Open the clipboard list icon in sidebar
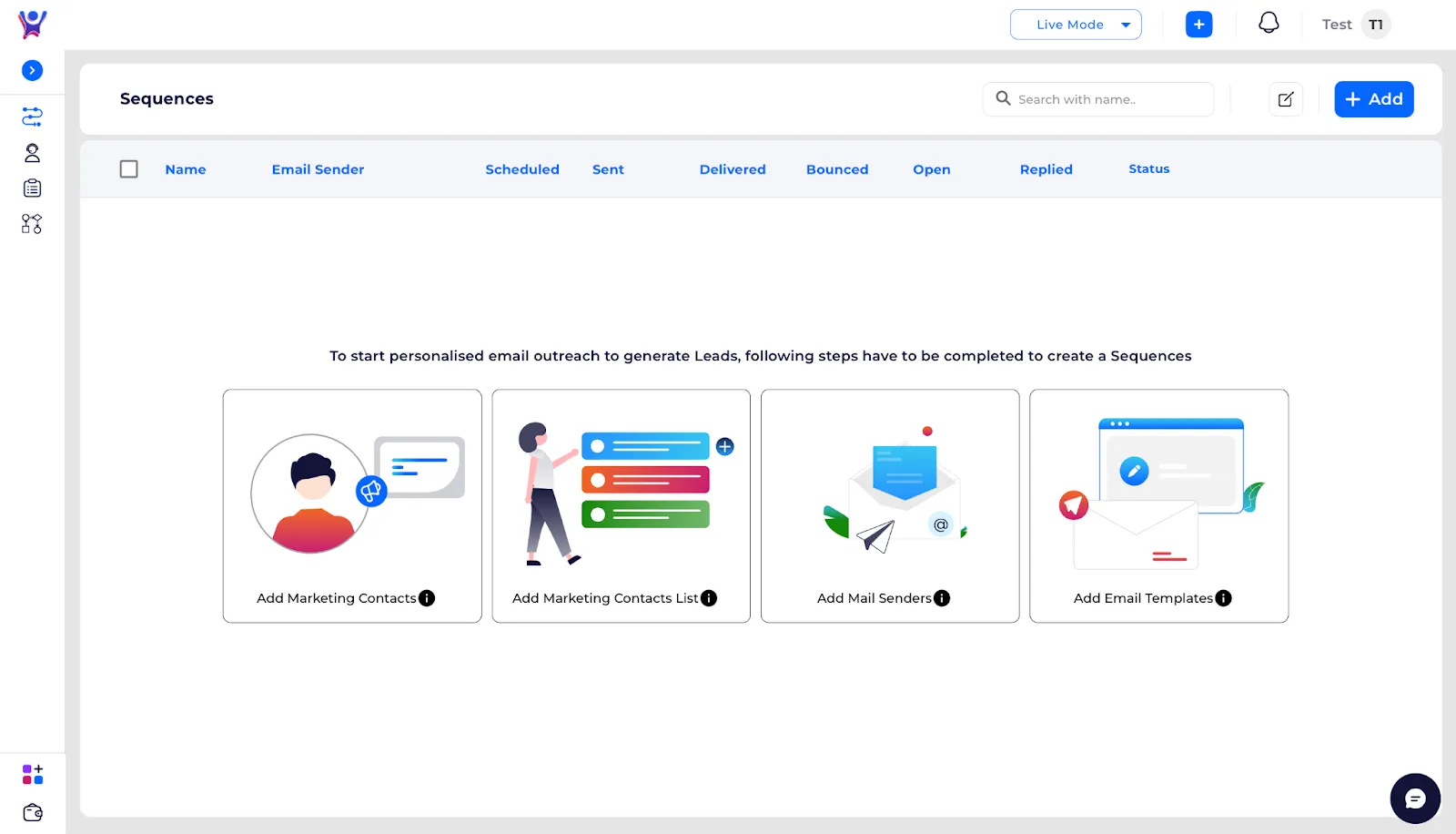 (x=32, y=188)
